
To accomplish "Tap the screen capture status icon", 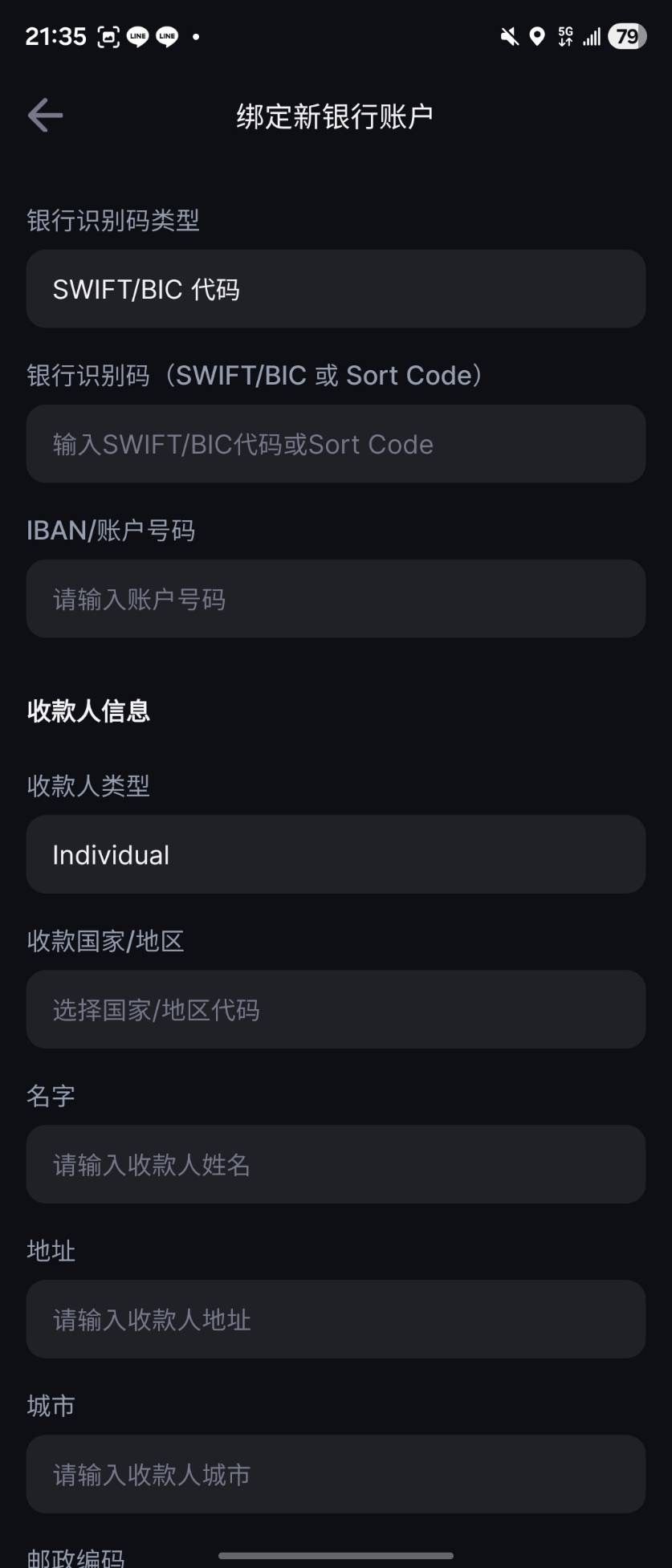I will 108,36.
